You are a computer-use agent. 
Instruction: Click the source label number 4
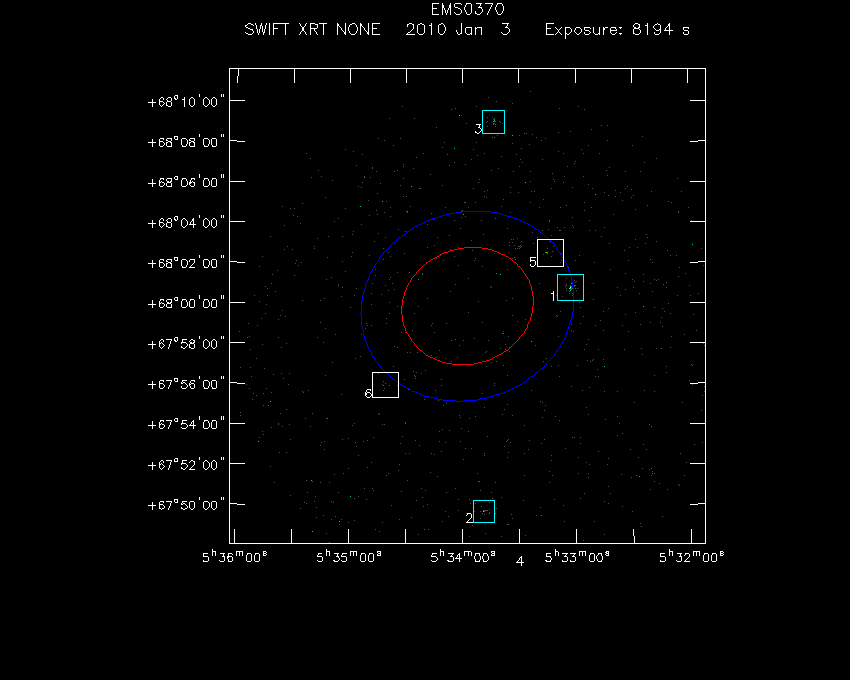[x=520, y=561]
